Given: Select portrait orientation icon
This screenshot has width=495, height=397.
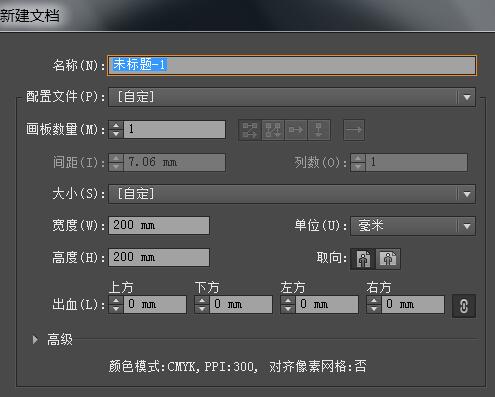Looking at the screenshot, I should click(x=363, y=259).
